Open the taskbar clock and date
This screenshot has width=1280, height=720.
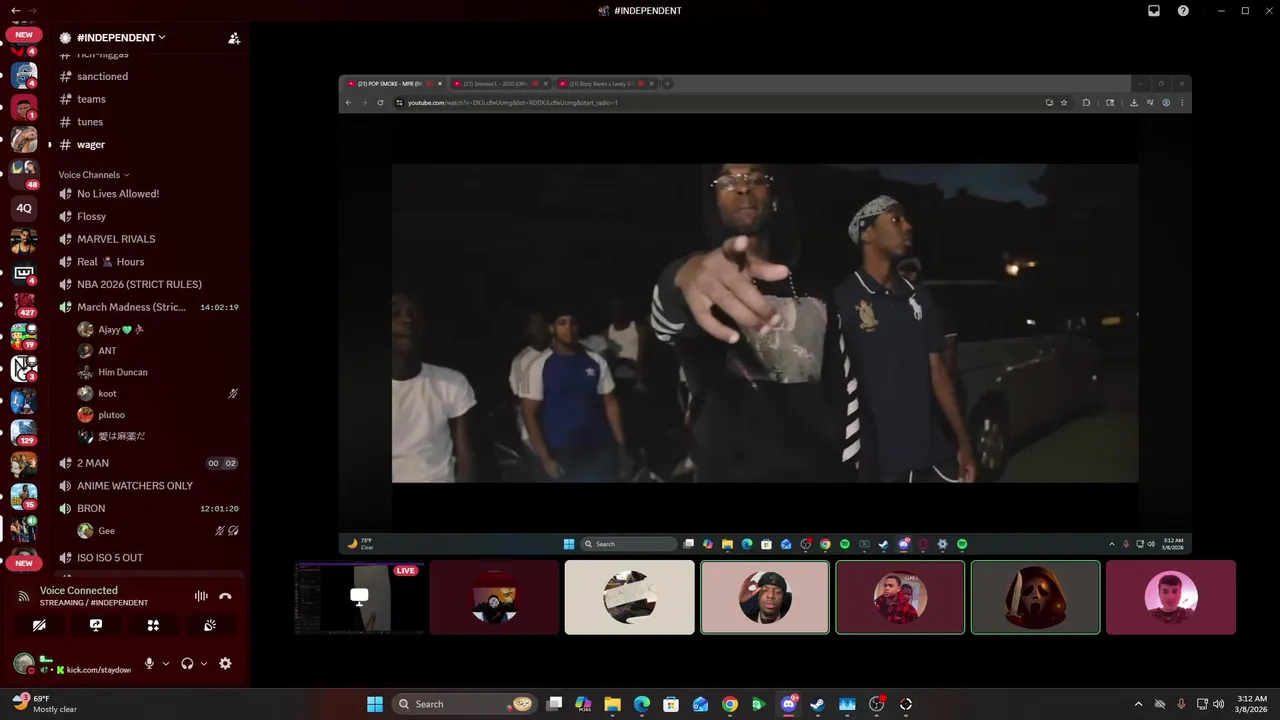click(x=1251, y=704)
